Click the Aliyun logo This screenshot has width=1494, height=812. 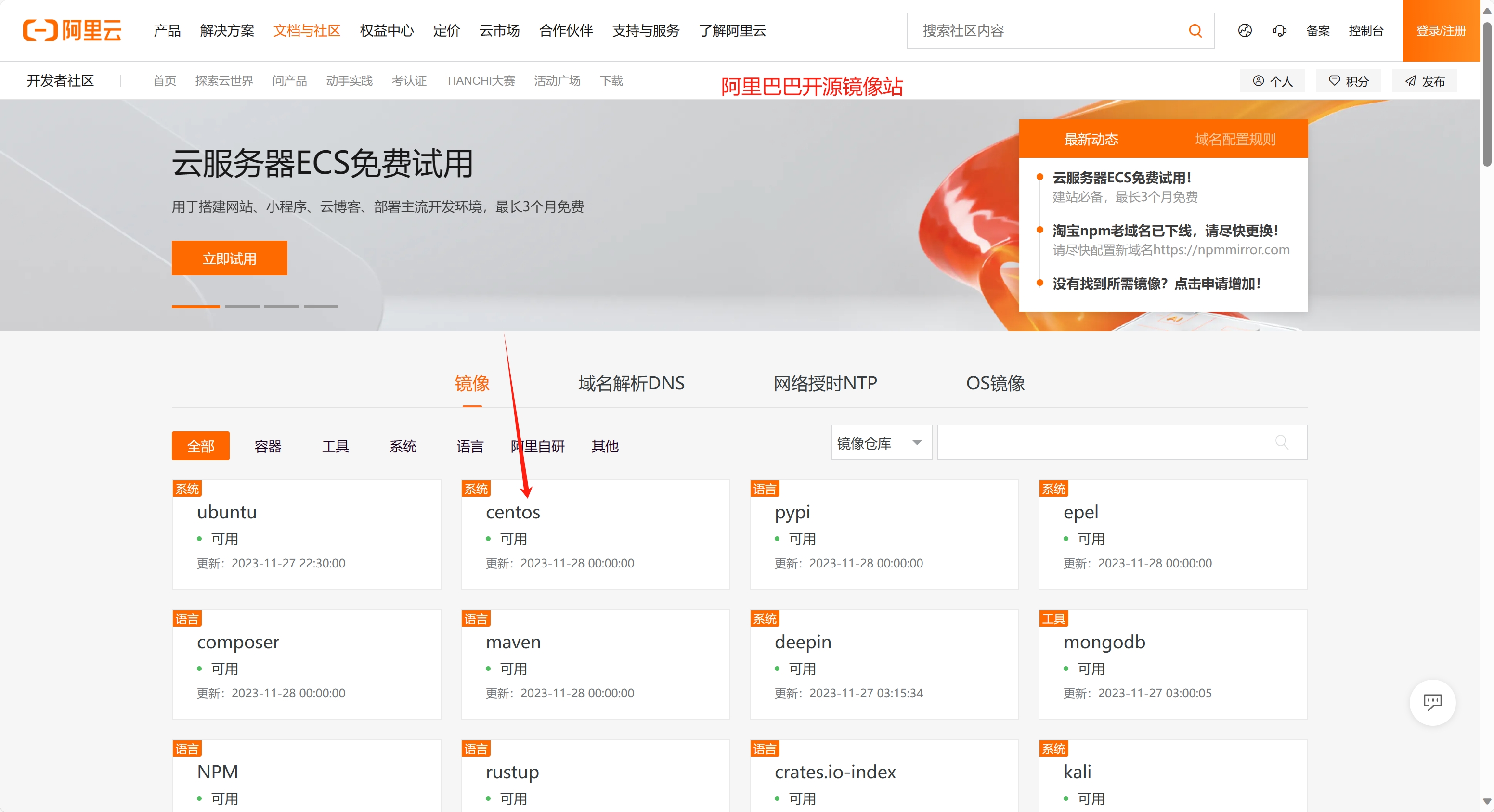(x=72, y=30)
